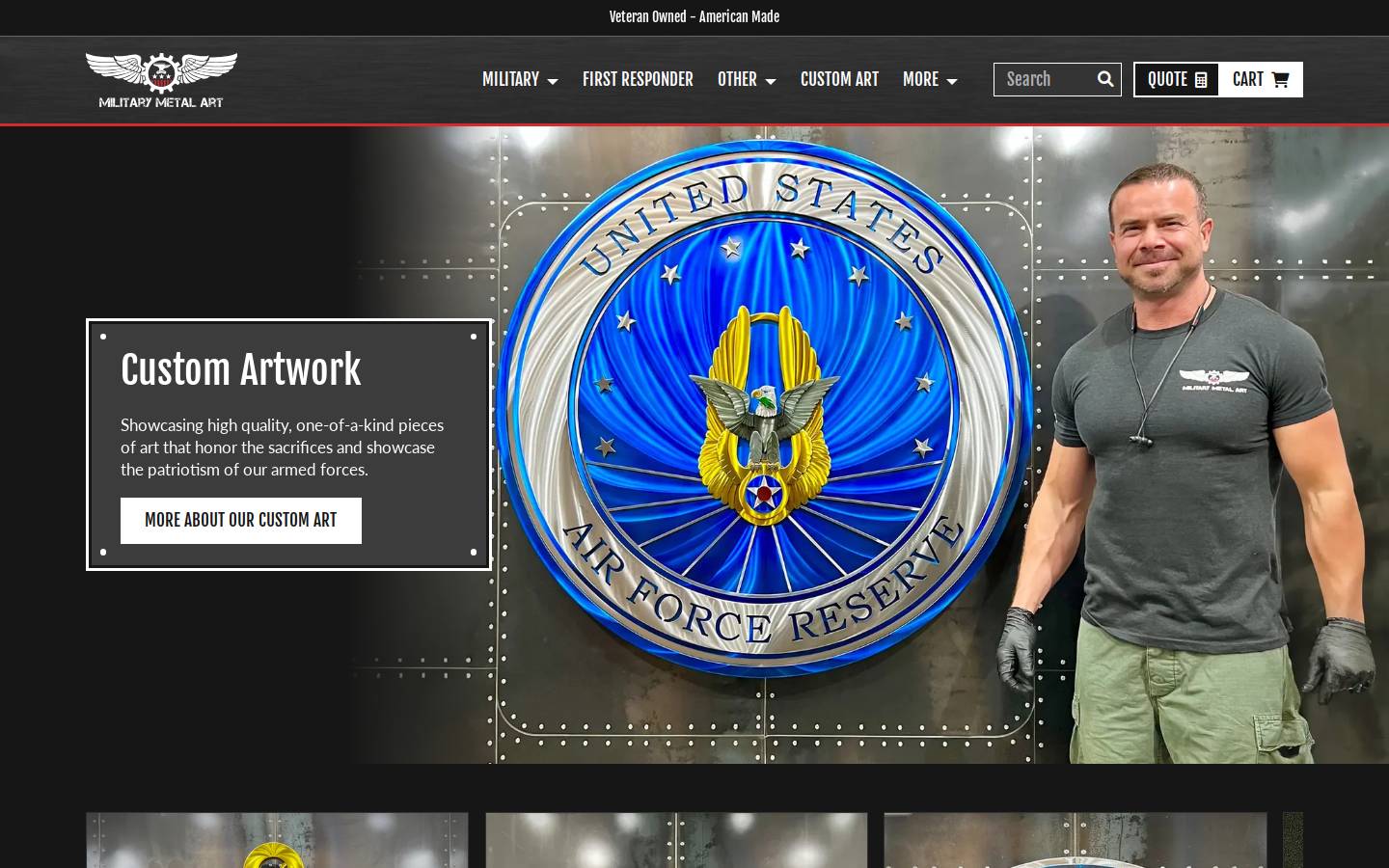Open the first product card with yellow emblem
The width and height of the screenshot is (1389, 868).
[277, 840]
